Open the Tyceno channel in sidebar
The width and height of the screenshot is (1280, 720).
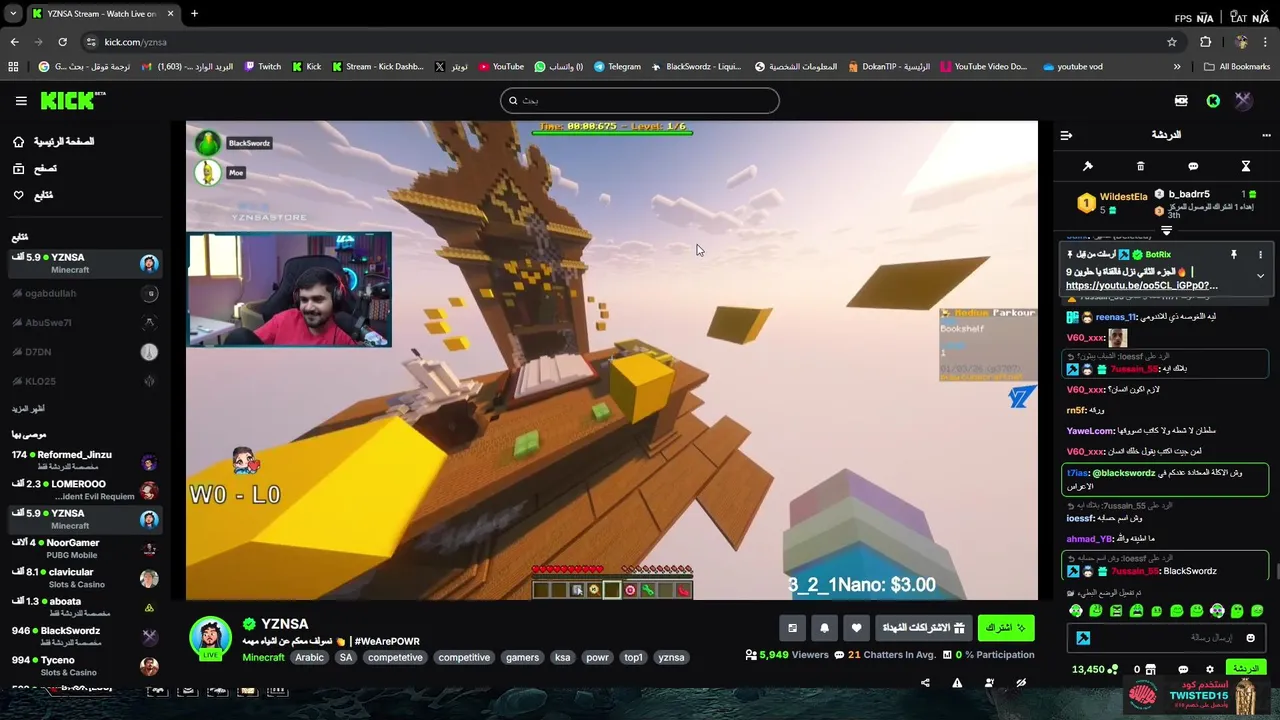click(x=85, y=666)
